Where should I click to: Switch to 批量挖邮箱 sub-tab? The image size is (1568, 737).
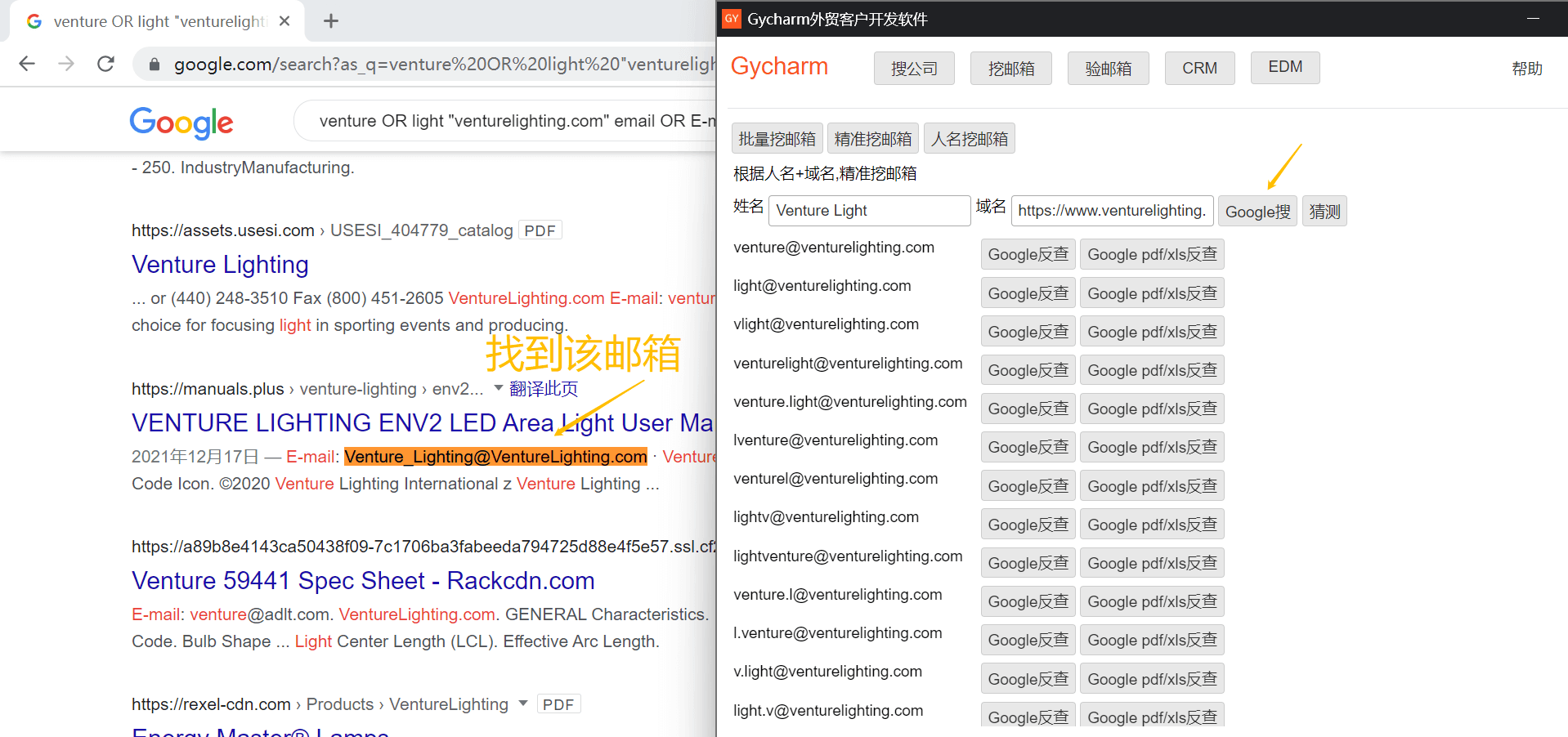click(777, 139)
